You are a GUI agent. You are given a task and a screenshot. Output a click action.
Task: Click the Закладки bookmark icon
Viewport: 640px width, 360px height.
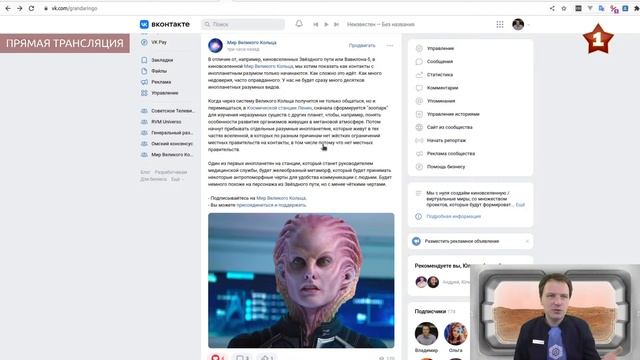[144, 60]
